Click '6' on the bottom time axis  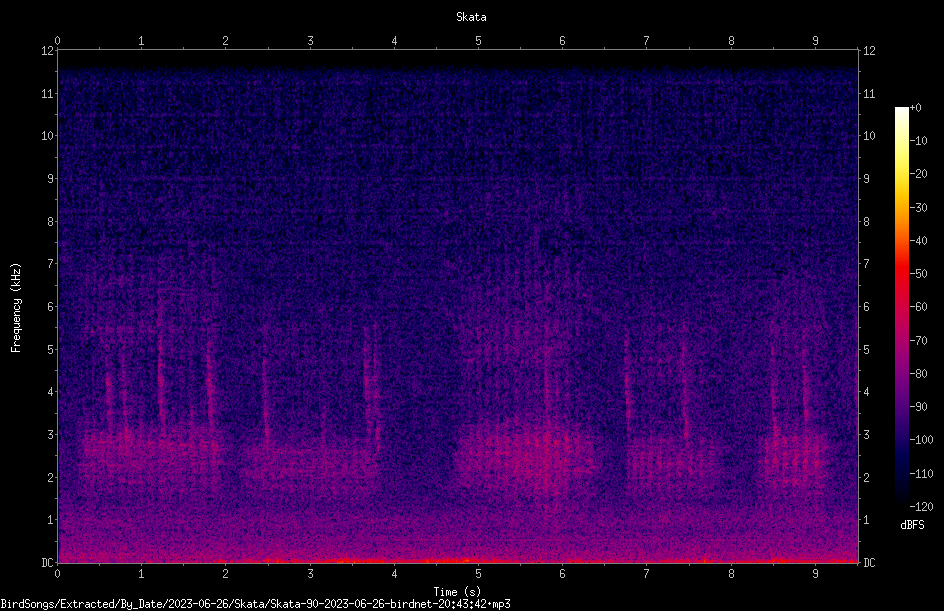pyautogui.click(x=562, y=574)
